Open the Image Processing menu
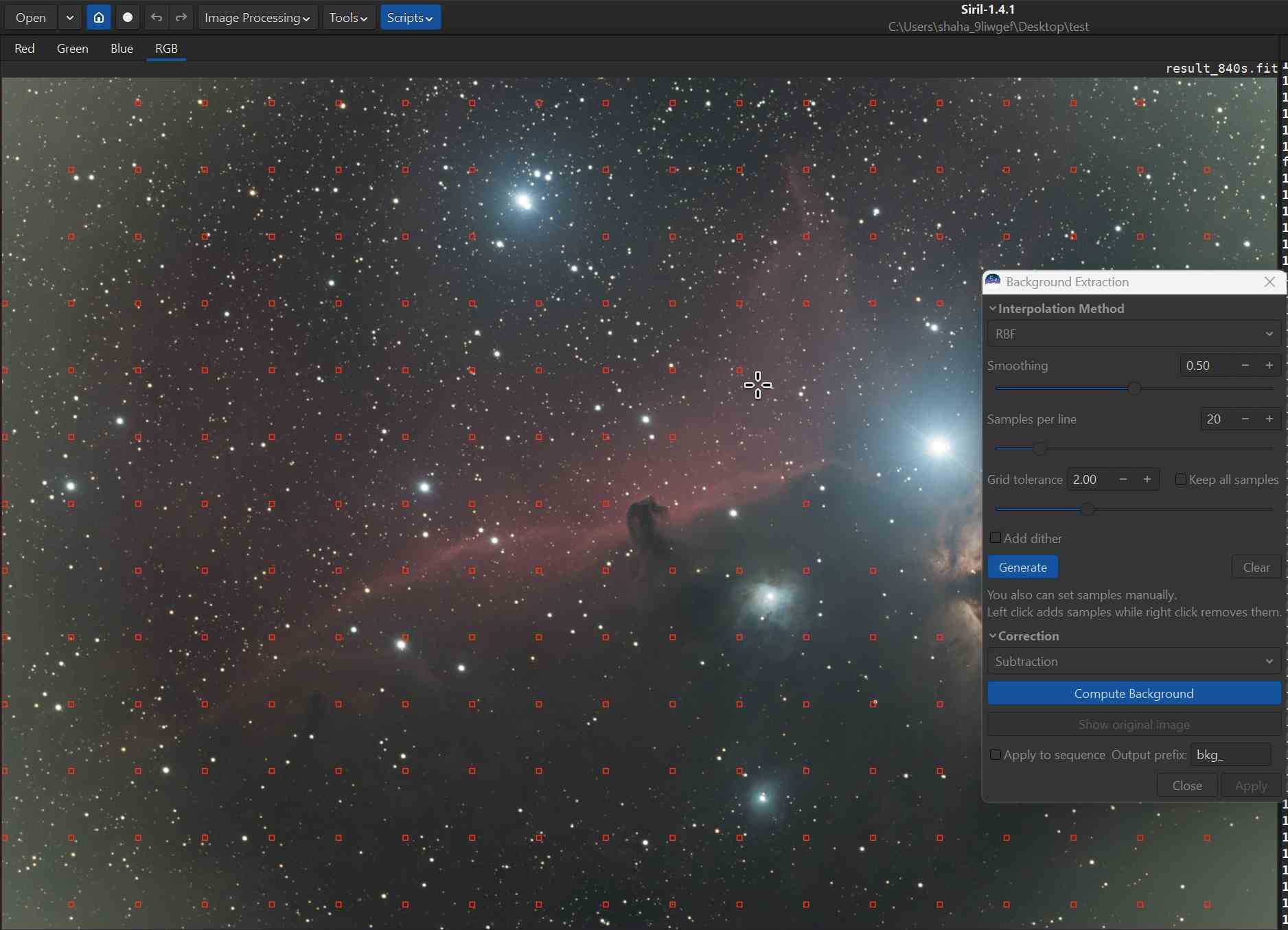 click(x=257, y=18)
